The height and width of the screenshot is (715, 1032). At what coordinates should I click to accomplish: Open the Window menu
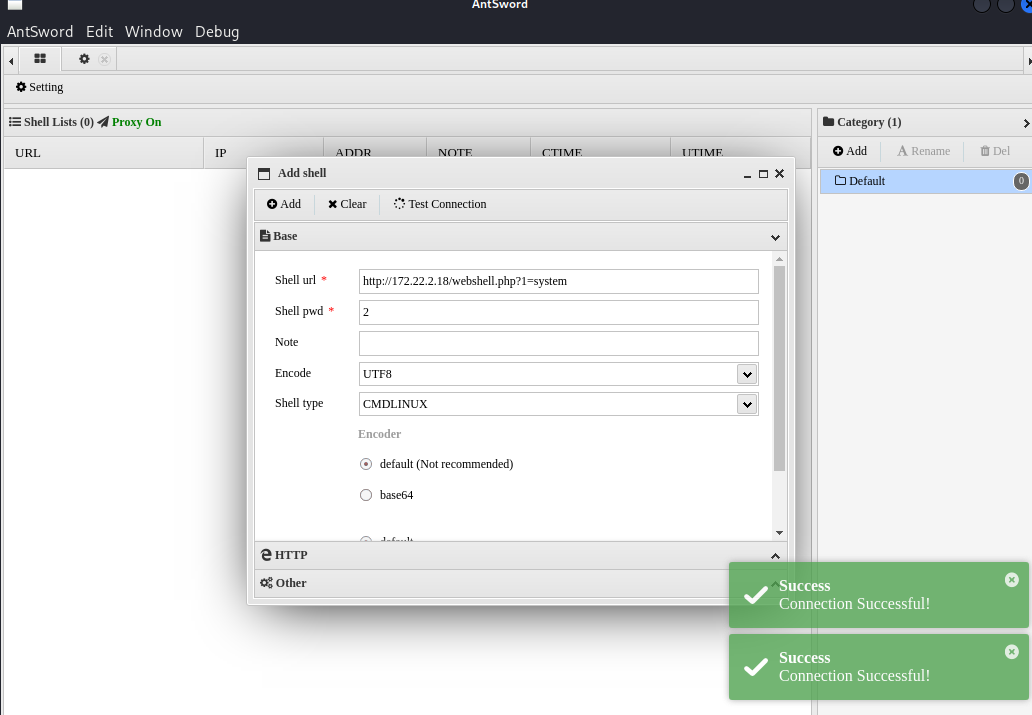[x=153, y=32]
